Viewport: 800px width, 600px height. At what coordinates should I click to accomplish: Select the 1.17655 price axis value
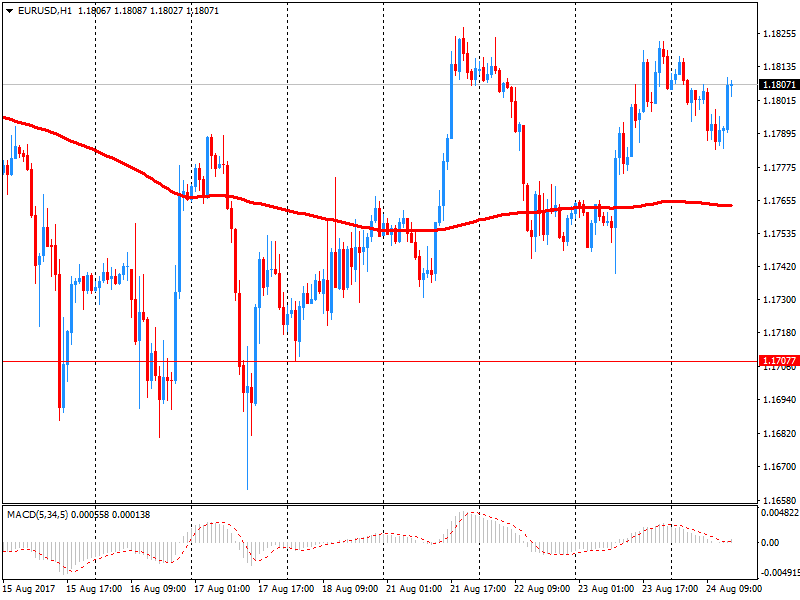pos(779,201)
